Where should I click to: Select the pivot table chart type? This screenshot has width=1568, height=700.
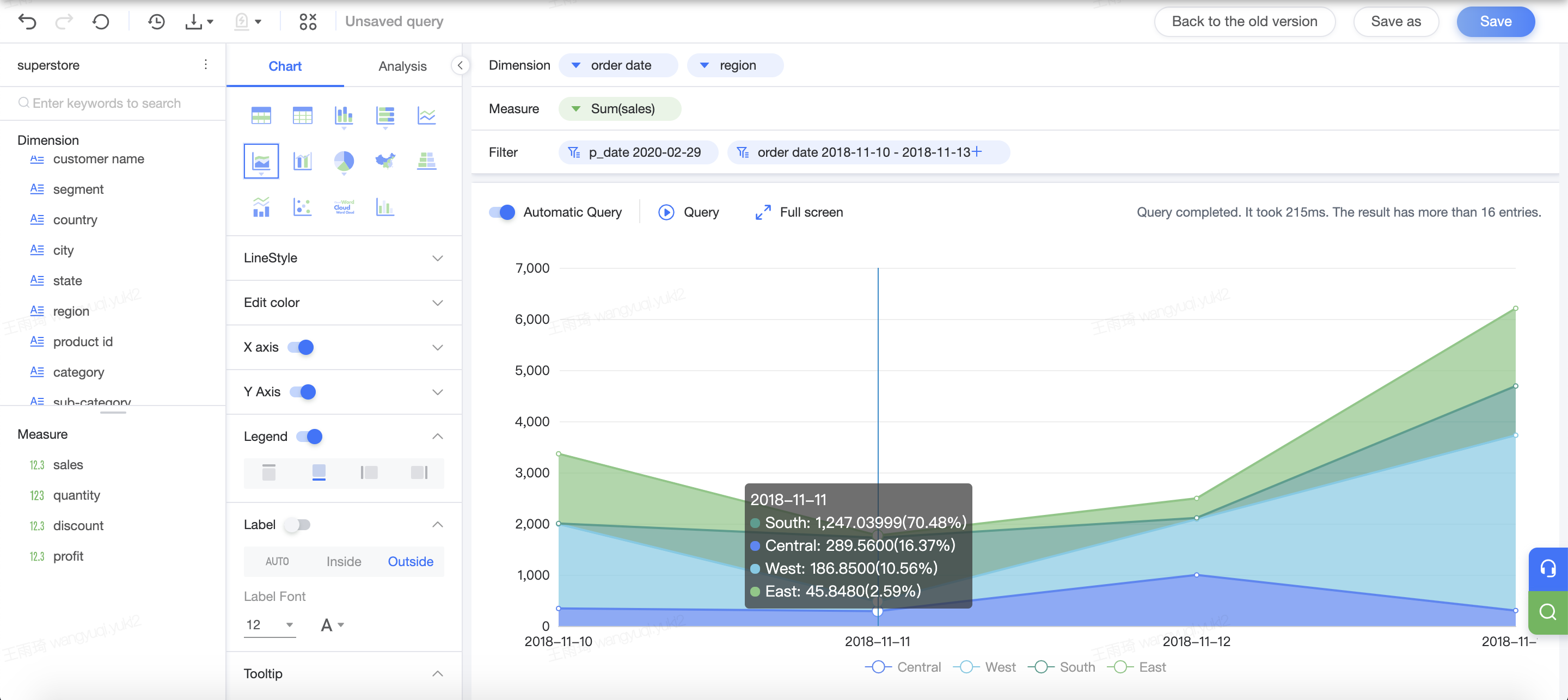[261, 115]
